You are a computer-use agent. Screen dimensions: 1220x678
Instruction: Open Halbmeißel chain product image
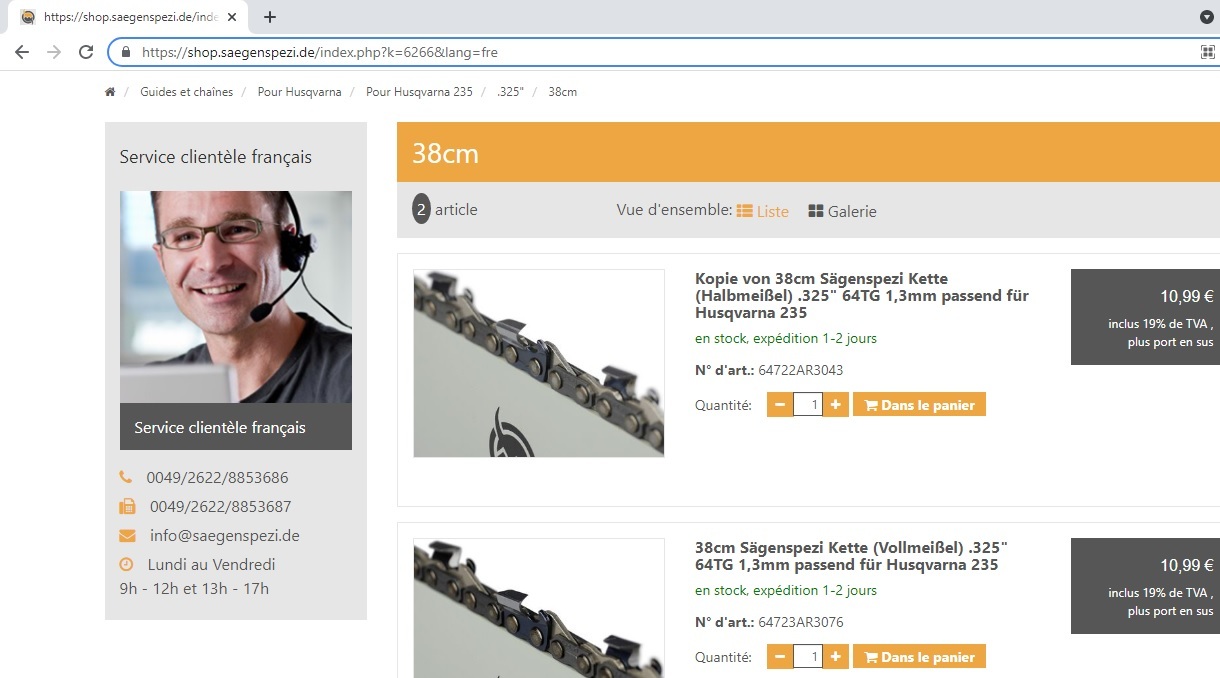point(539,363)
